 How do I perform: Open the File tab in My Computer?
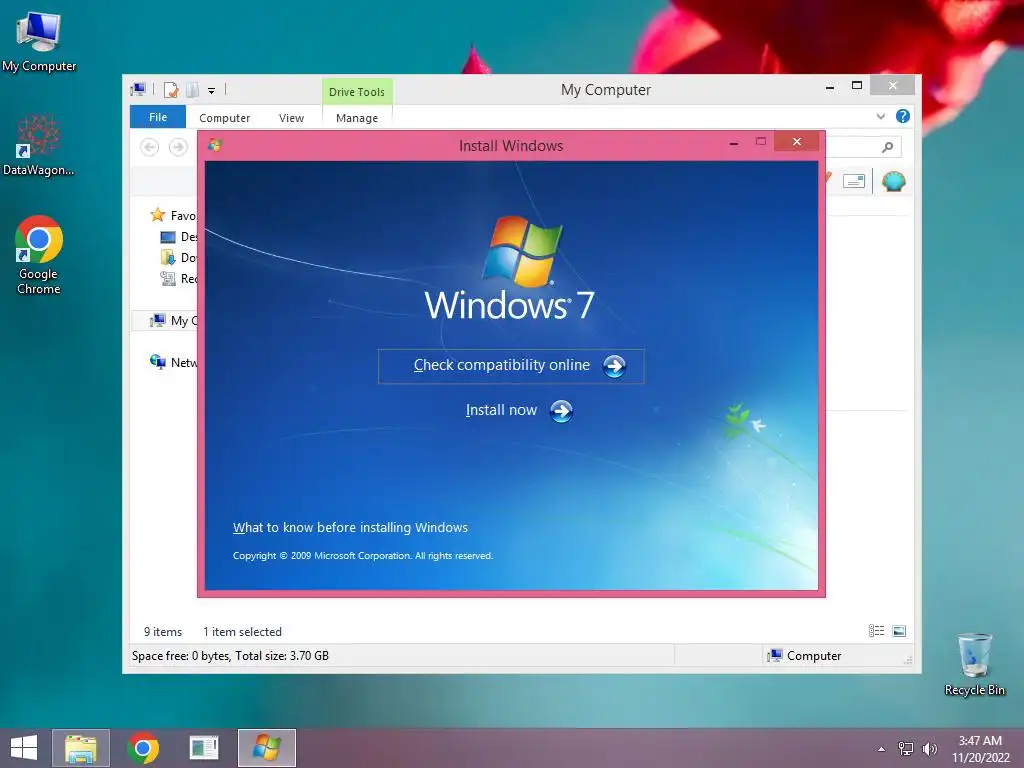[x=158, y=117]
